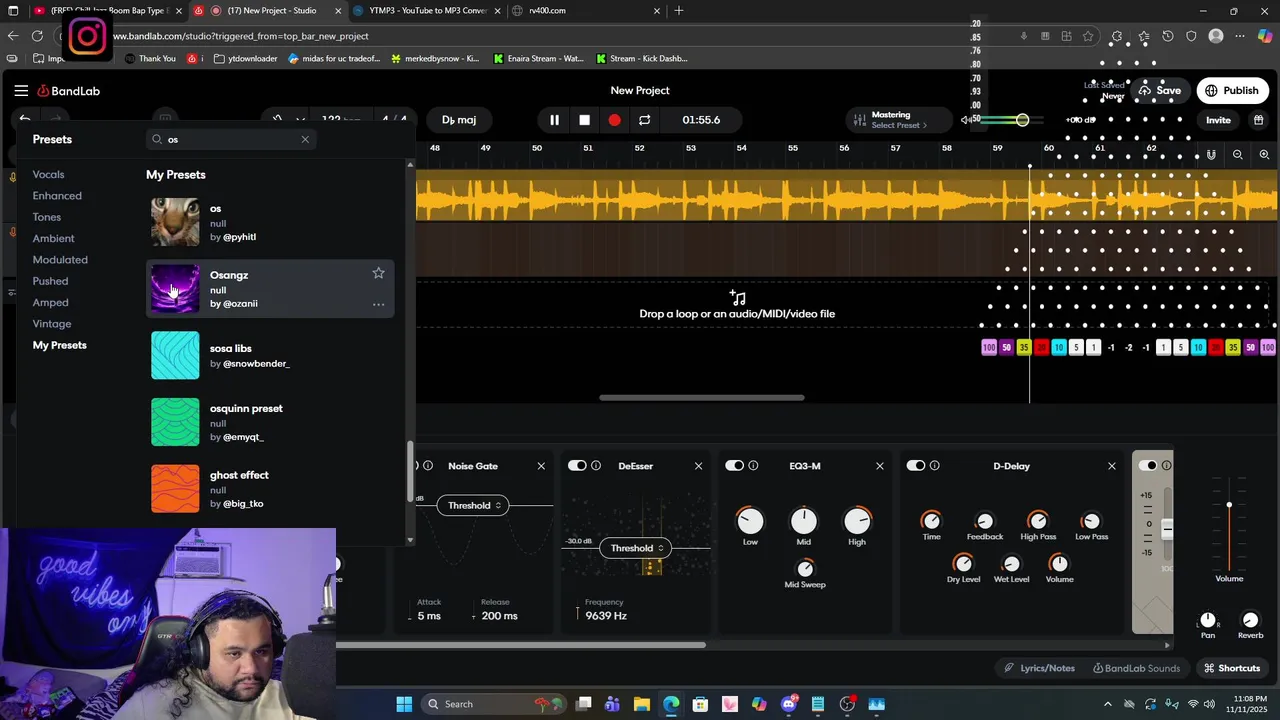This screenshot has height=720, width=1280.
Task: Select the Amped preset category
Action: coord(50,303)
